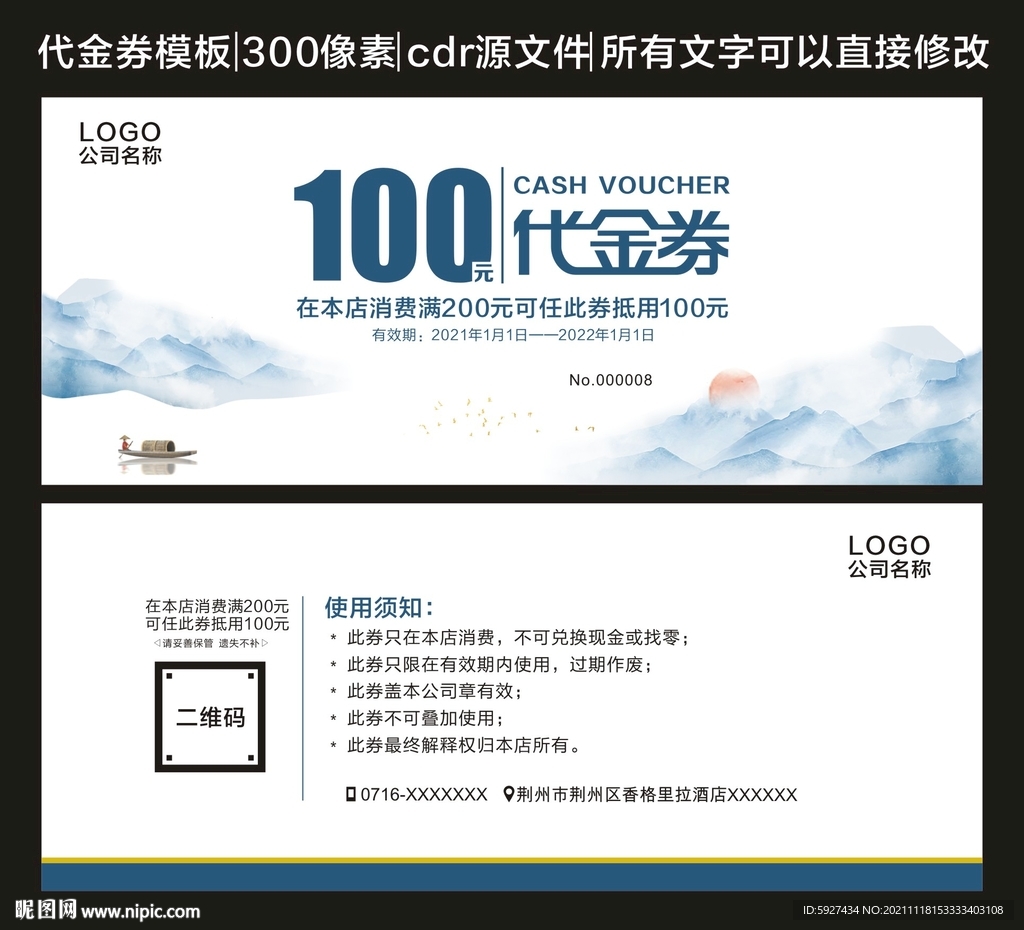Open the www.nipic.com link

click(140, 911)
